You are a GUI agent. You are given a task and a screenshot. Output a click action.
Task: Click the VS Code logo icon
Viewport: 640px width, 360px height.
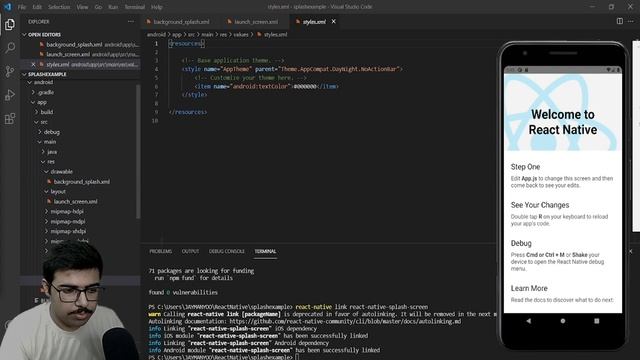coord(7,7)
